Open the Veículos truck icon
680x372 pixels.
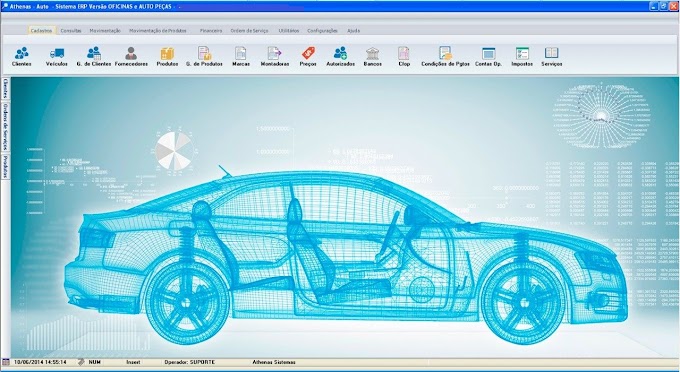point(57,56)
